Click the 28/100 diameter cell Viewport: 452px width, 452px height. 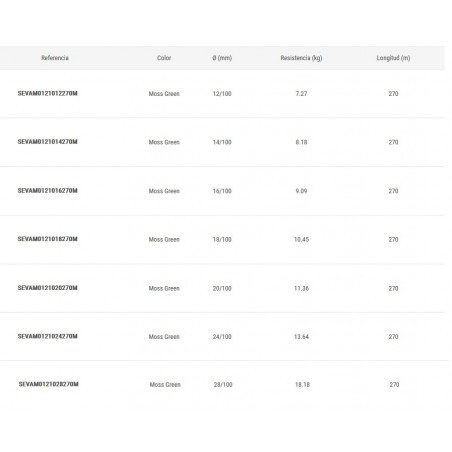[223, 385]
